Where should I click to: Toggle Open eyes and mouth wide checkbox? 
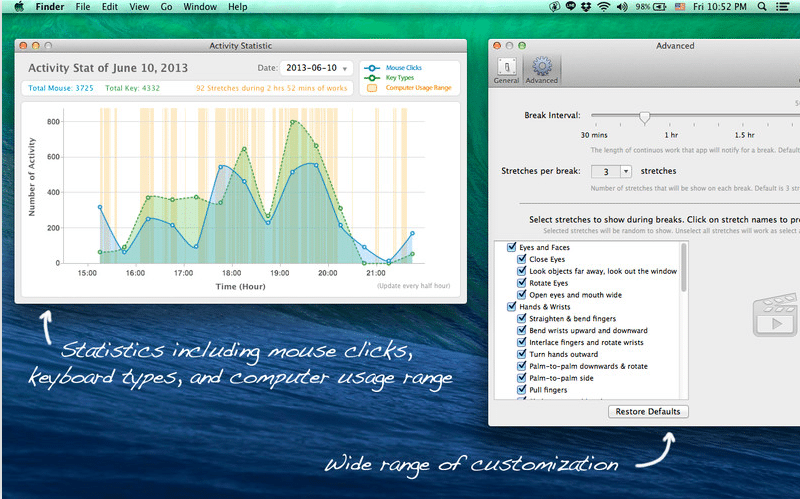point(521,294)
